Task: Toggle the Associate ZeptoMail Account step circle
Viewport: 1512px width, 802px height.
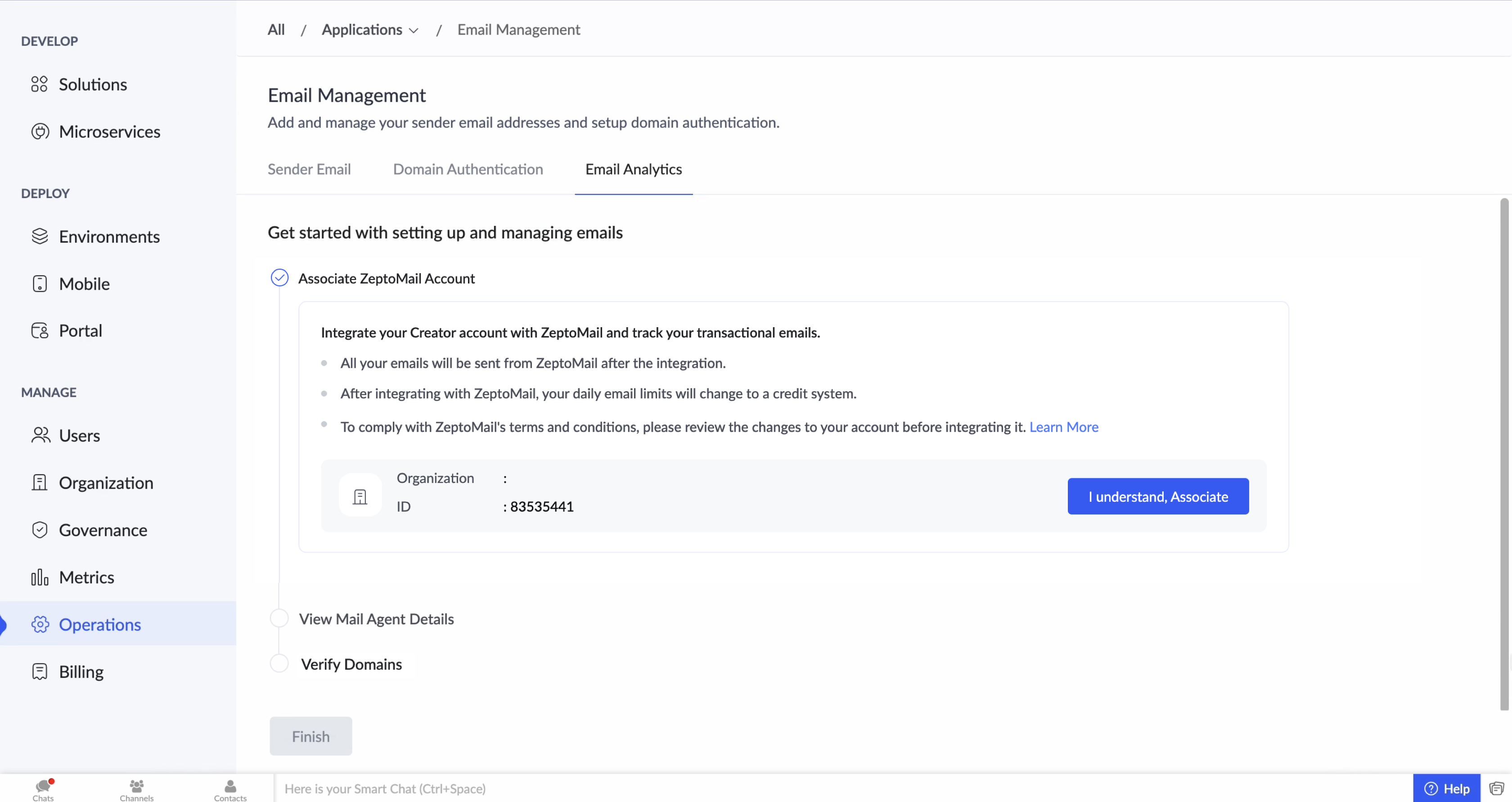Action: pyautogui.click(x=279, y=278)
